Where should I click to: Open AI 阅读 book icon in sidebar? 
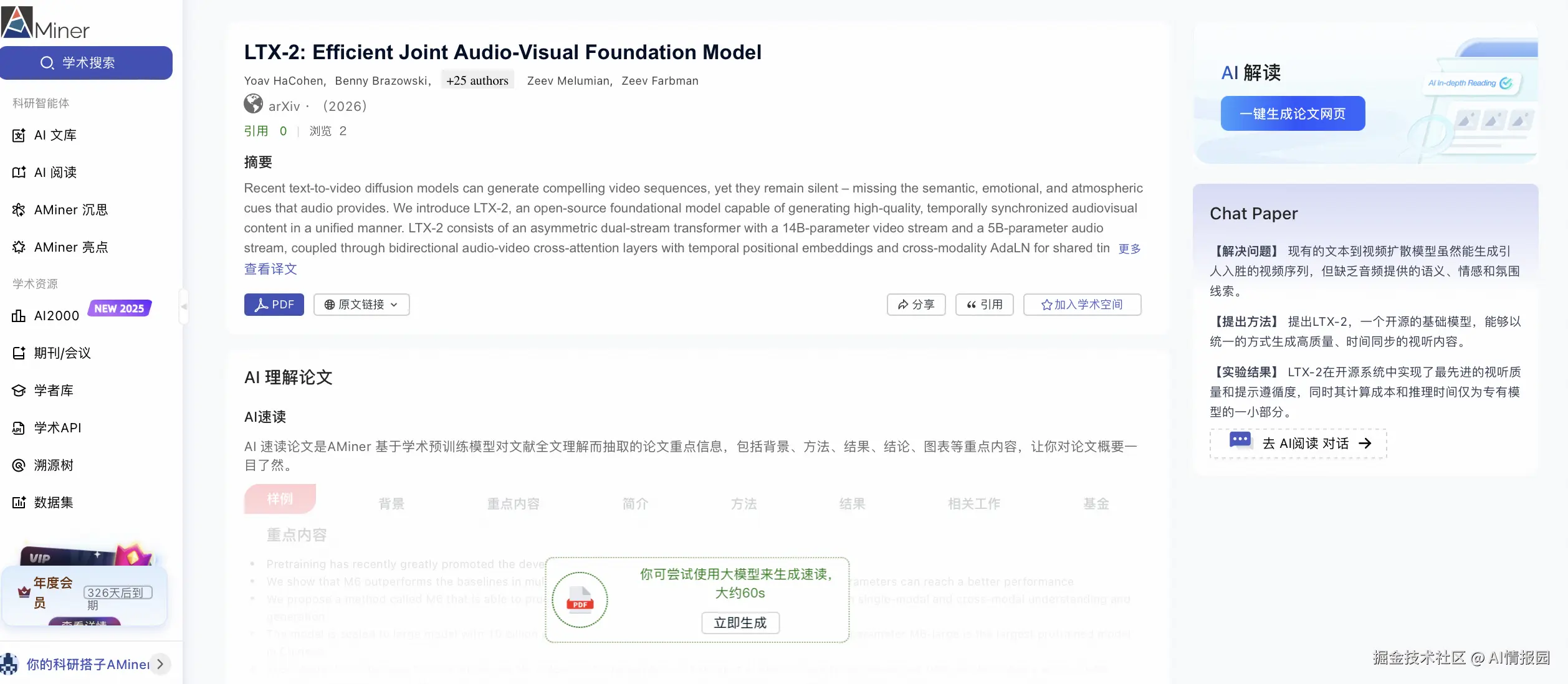(x=19, y=173)
